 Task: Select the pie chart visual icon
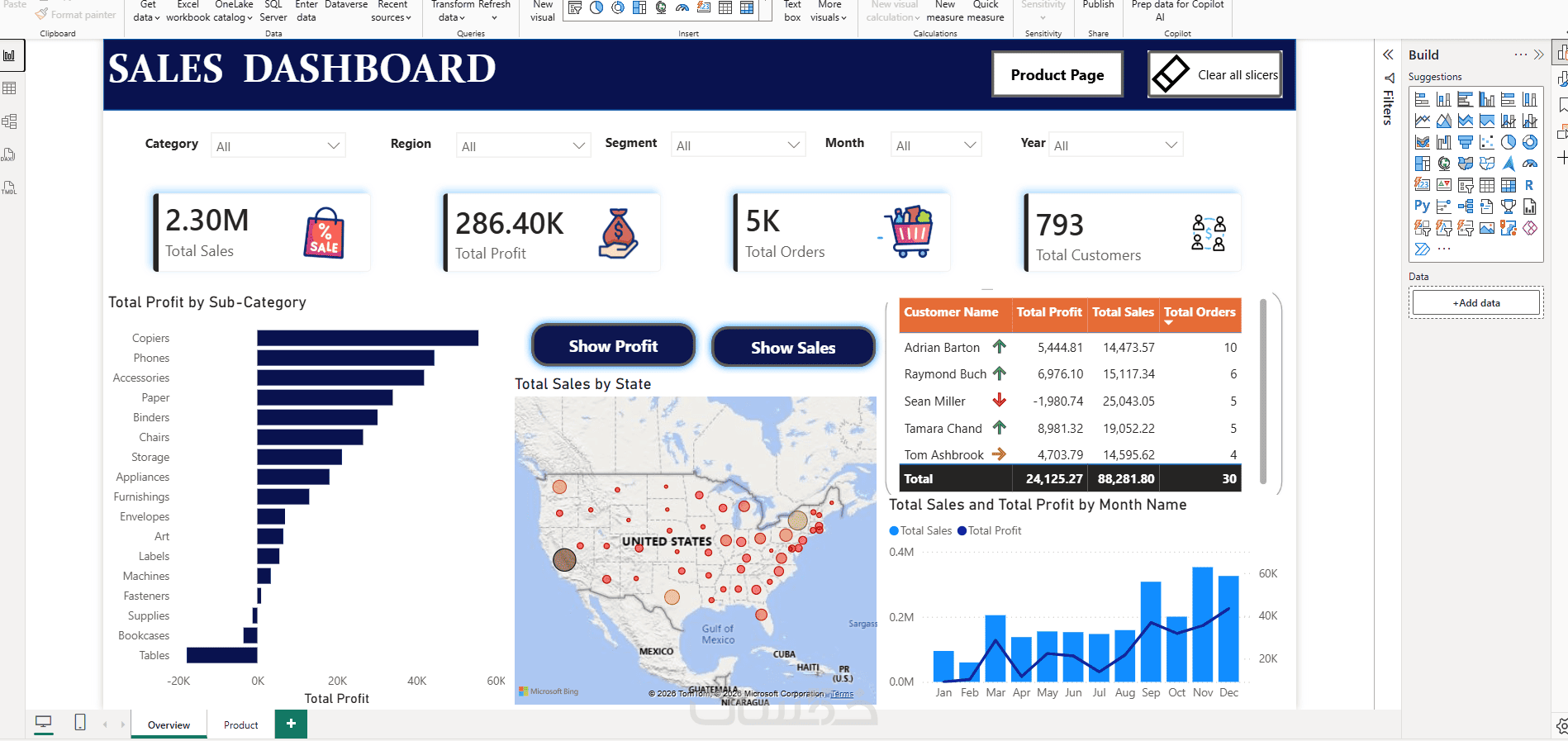[1508, 142]
